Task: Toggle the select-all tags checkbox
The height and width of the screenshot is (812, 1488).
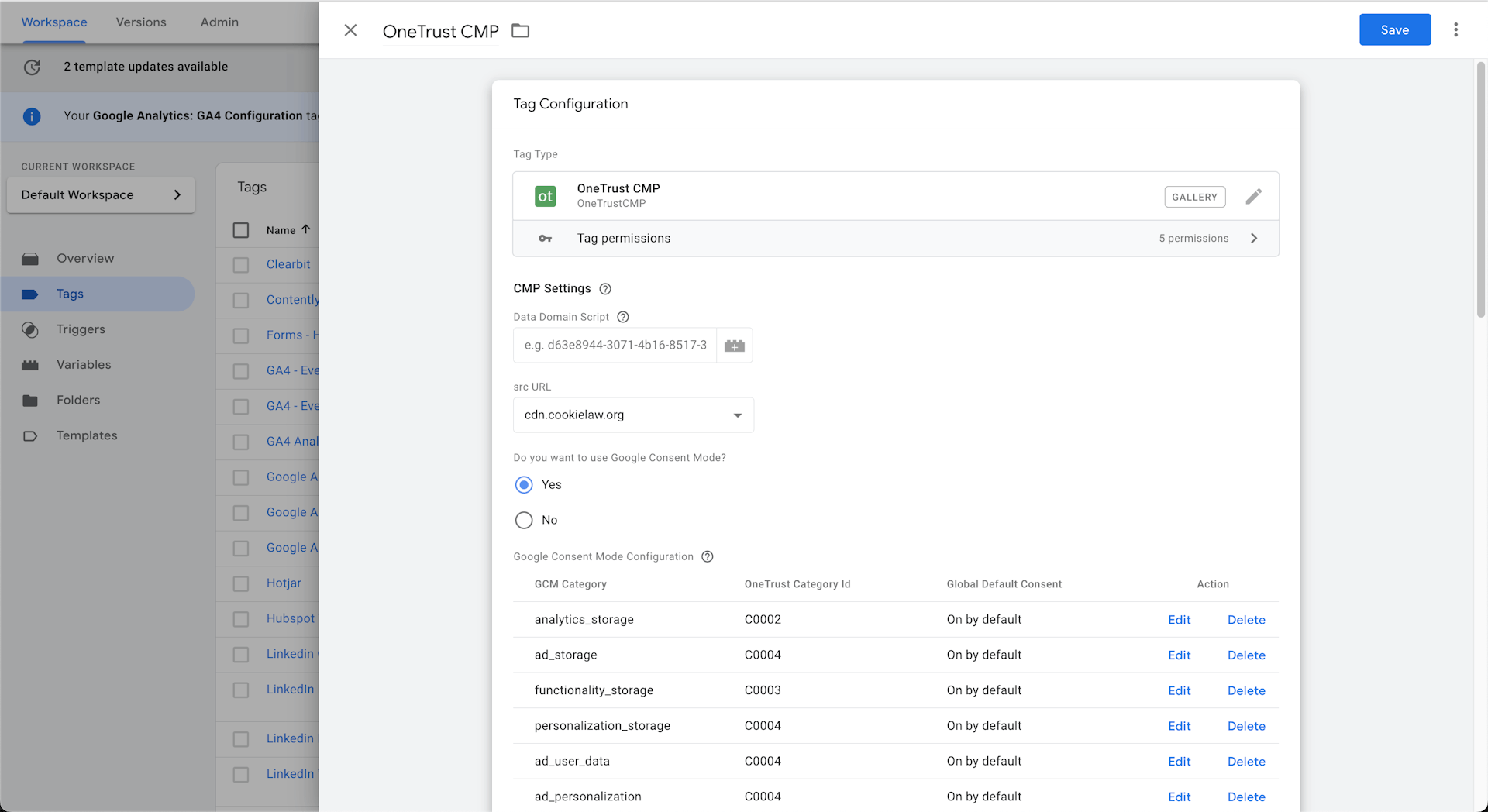Action: [241, 230]
